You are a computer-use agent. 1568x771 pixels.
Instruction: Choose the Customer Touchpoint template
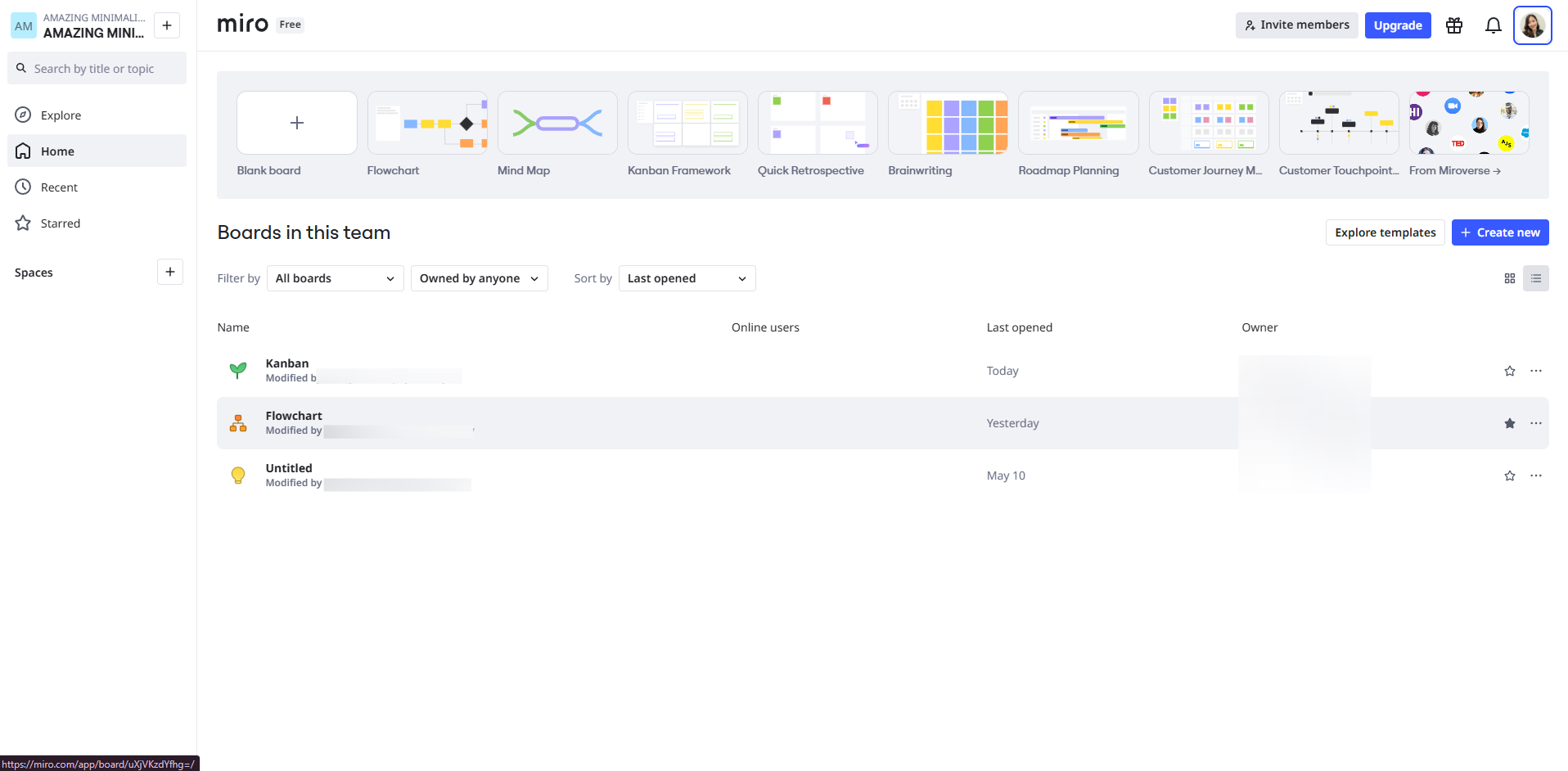coord(1339,123)
